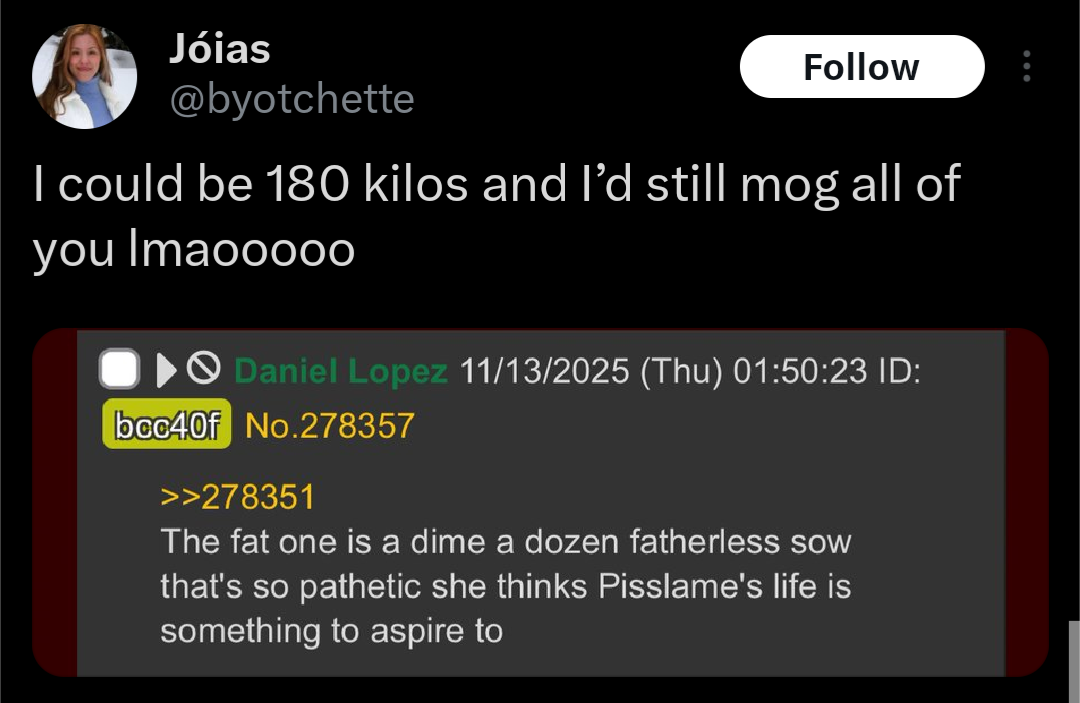Open the three-dot more options menu
The image size is (1080, 703).
(x=1025, y=67)
